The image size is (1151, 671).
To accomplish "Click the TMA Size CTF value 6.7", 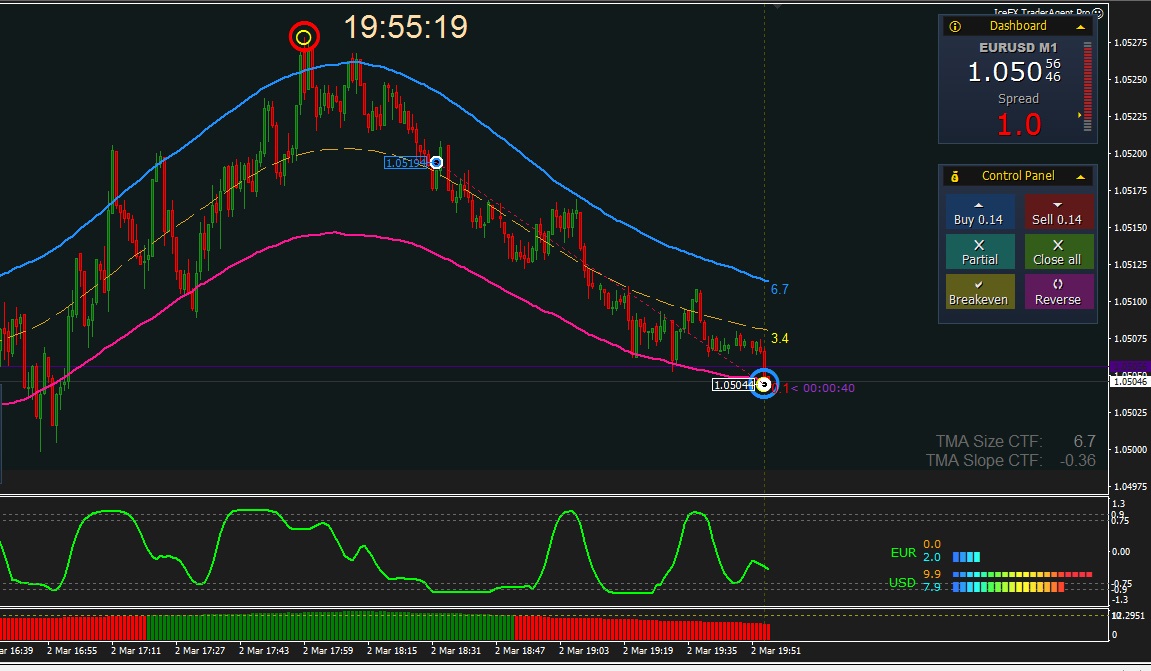I will pos(1084,441).
